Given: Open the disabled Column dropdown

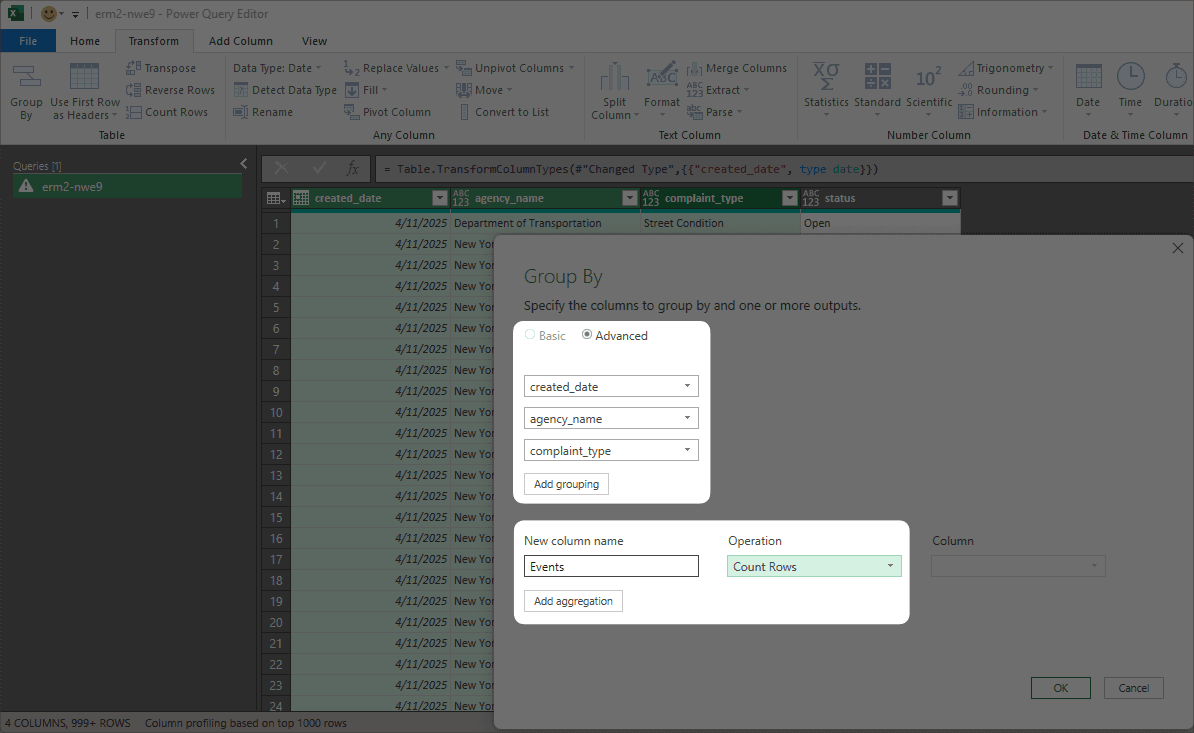Looking at the screenshot, I should click(x=1018, y=566).
